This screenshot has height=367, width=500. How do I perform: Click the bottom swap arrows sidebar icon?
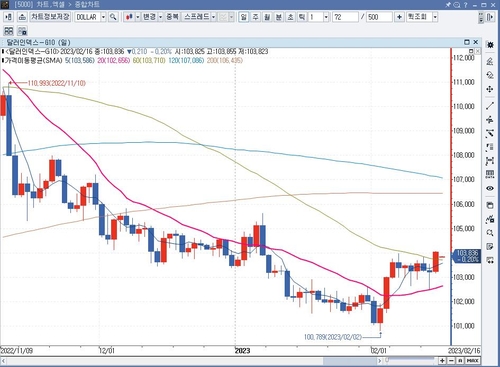(490, 260)
